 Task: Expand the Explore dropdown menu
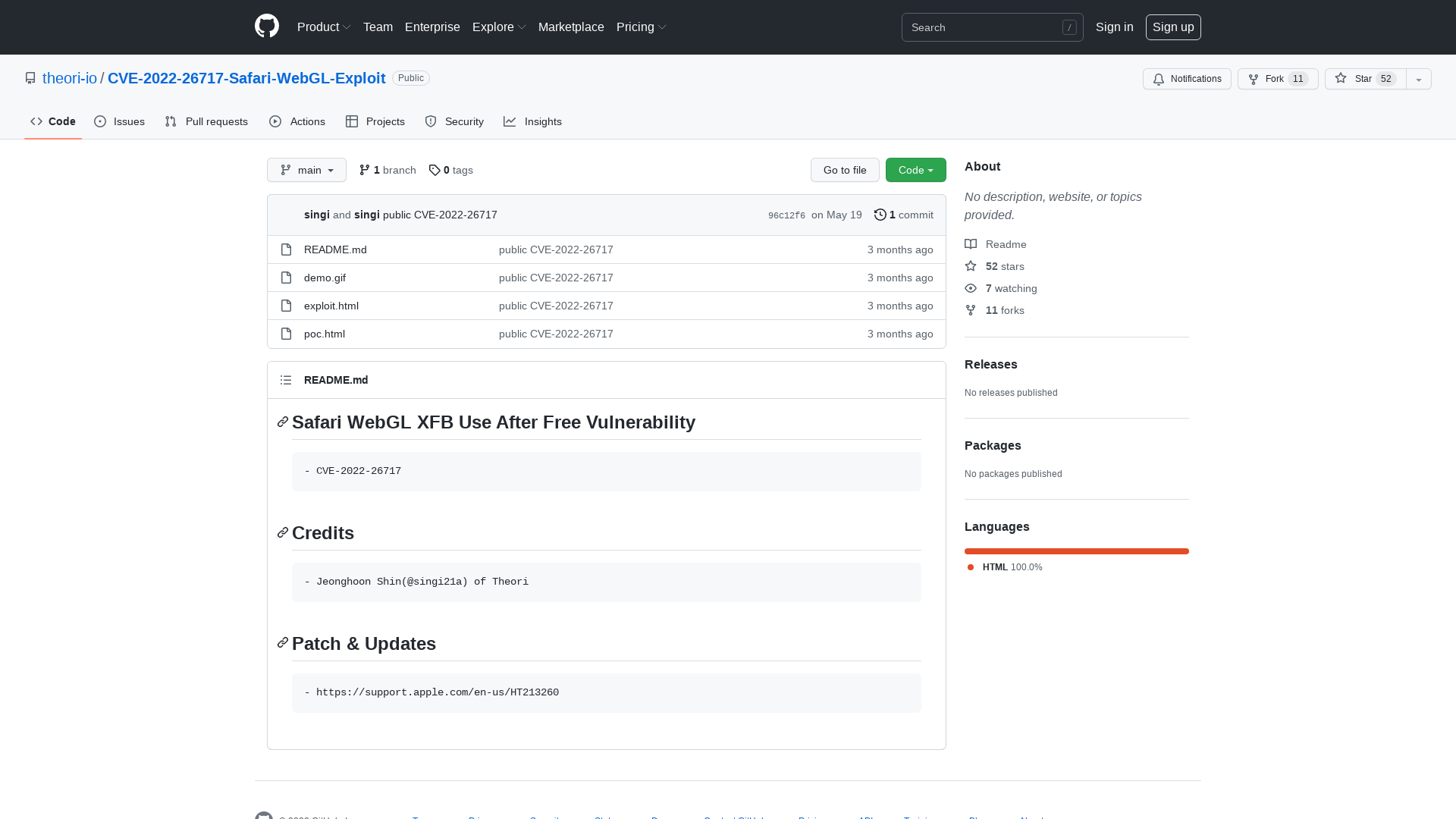[x=499, y=27]
